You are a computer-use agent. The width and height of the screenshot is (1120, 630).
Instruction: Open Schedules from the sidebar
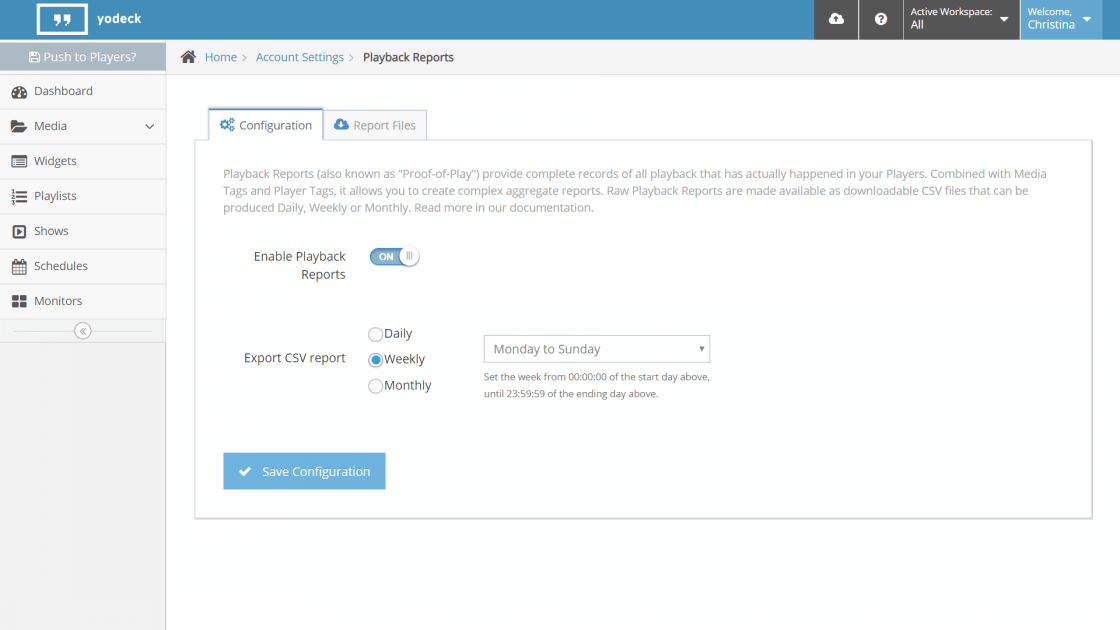(60, 266)
